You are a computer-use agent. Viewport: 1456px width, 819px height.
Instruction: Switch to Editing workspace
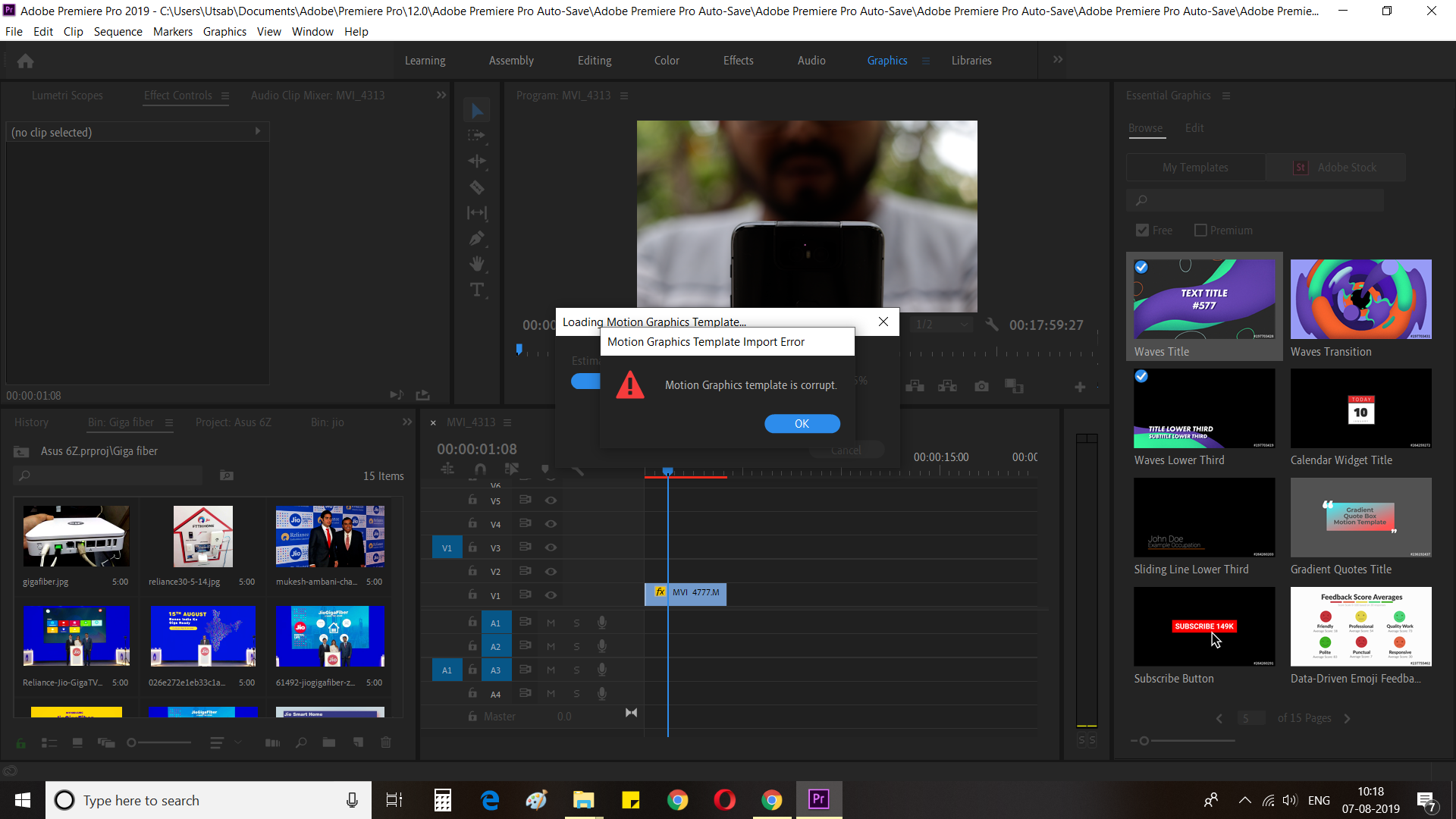pos(595,61)
